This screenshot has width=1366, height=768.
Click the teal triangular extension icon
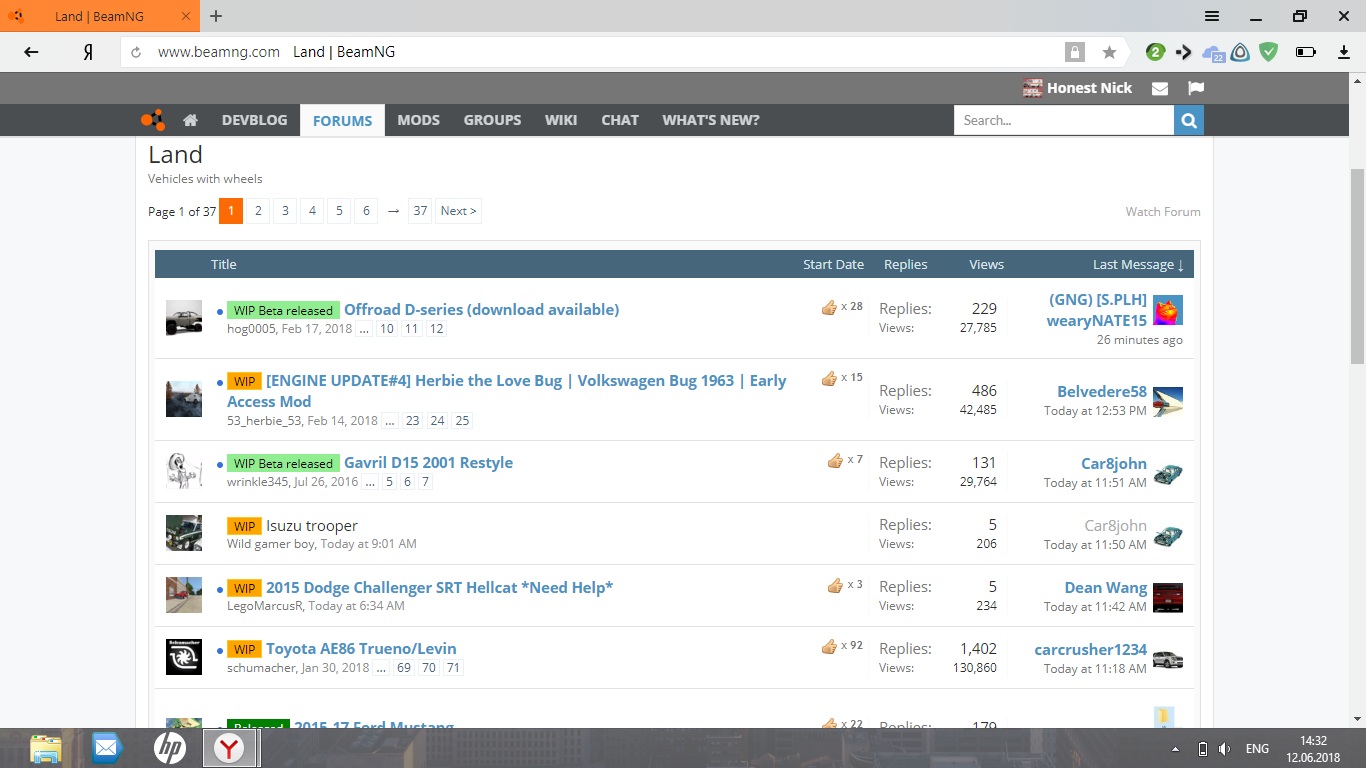1241,52
